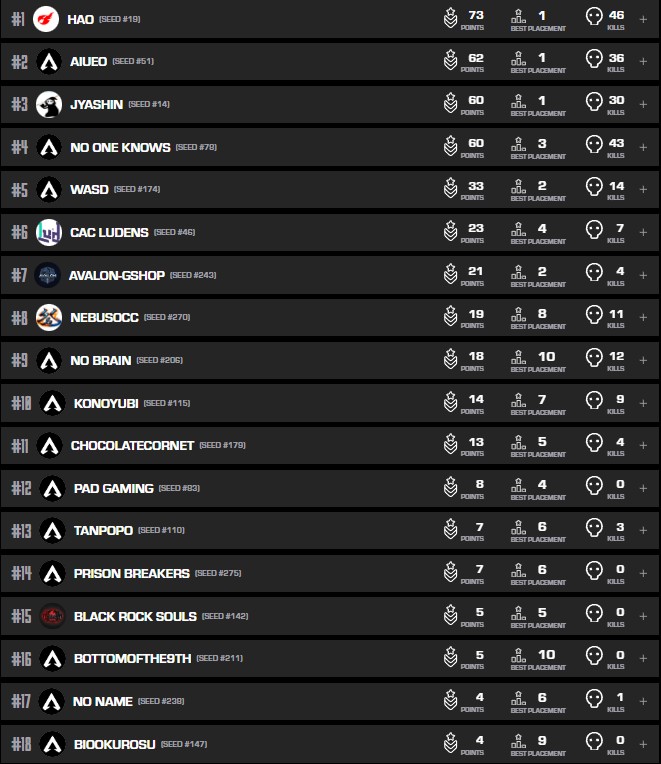Expand TANPOPO team breakdown
661x764 pixels.
point(643,531)
